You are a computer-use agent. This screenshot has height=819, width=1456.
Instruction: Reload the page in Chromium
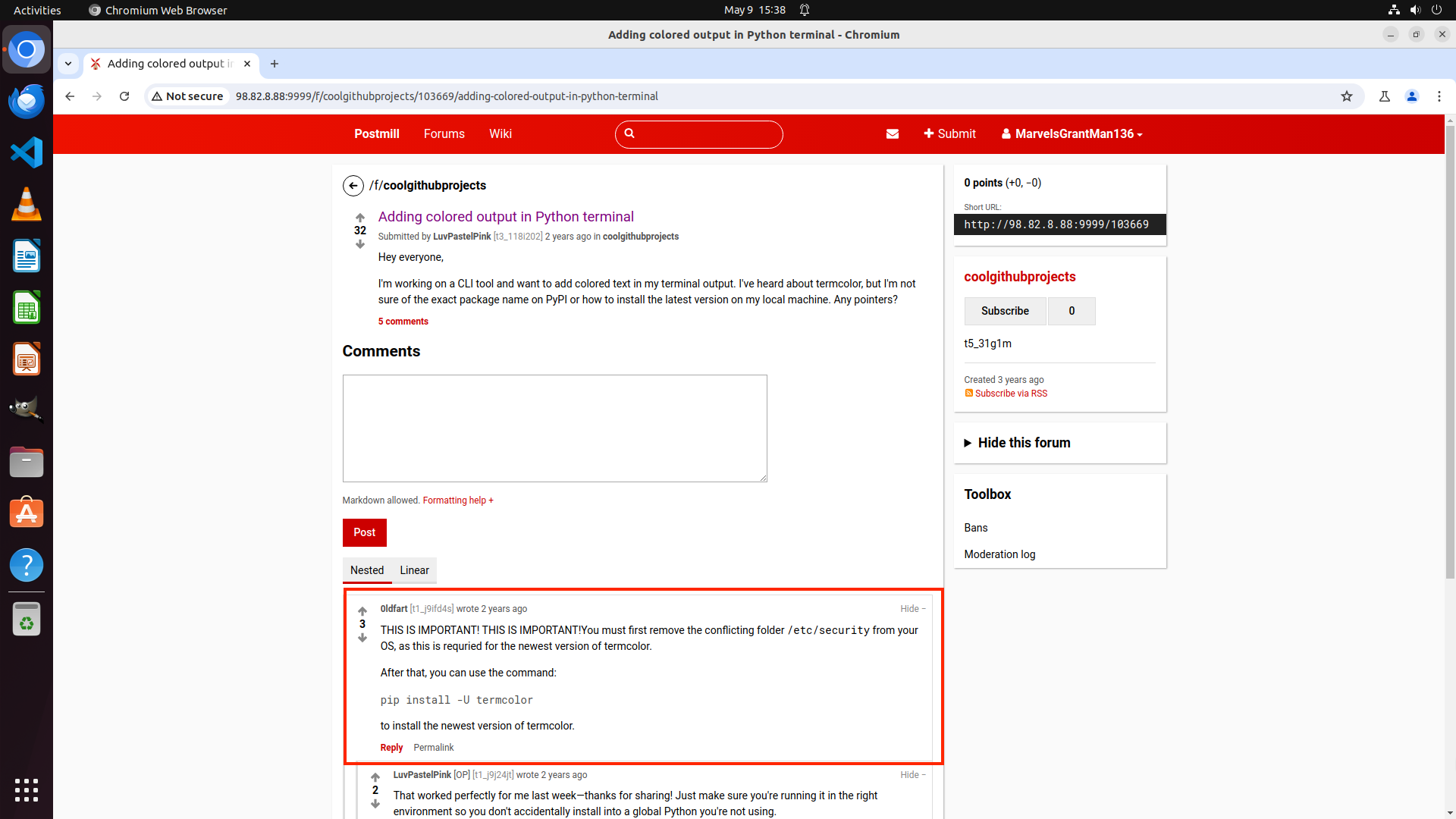tap(124, 96)
